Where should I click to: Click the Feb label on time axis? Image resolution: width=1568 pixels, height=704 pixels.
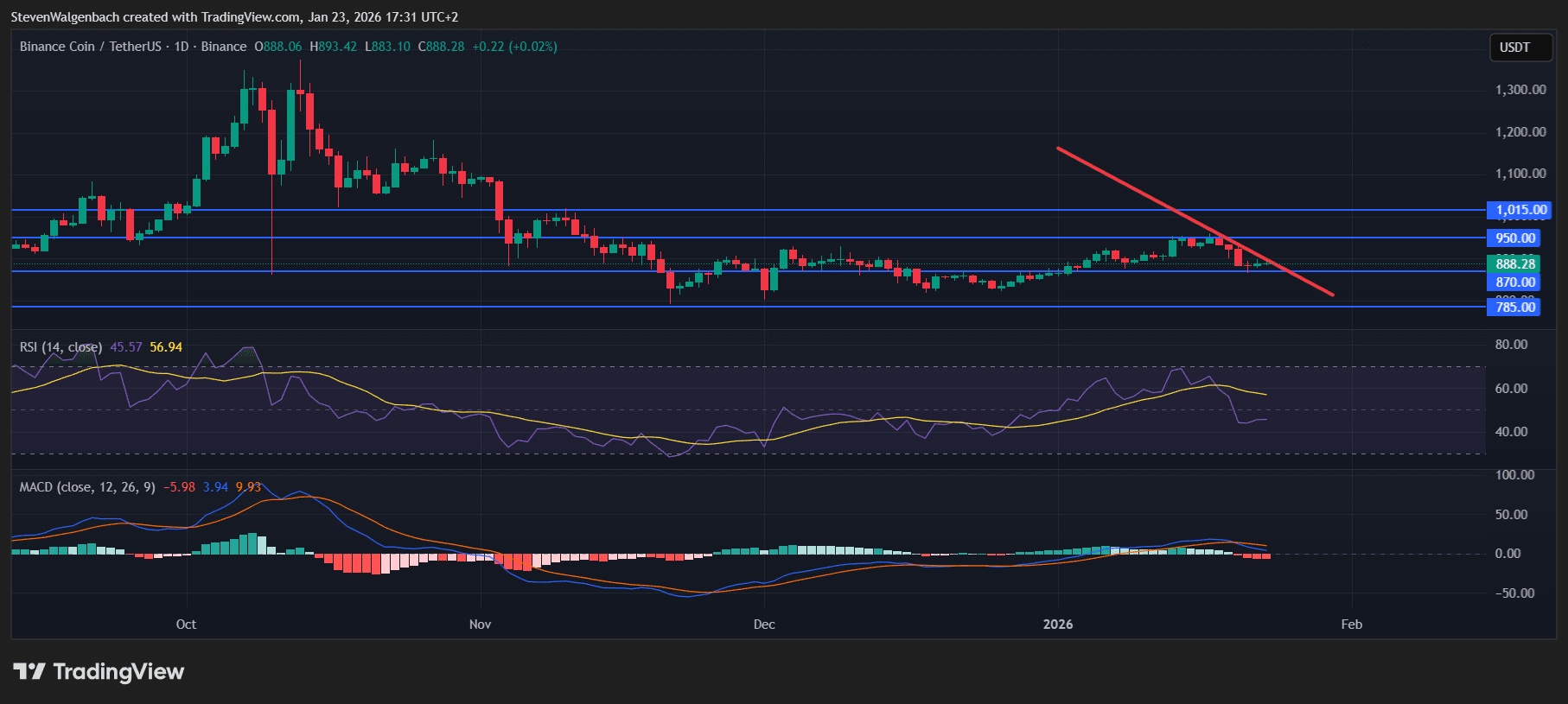[1351, 625]
